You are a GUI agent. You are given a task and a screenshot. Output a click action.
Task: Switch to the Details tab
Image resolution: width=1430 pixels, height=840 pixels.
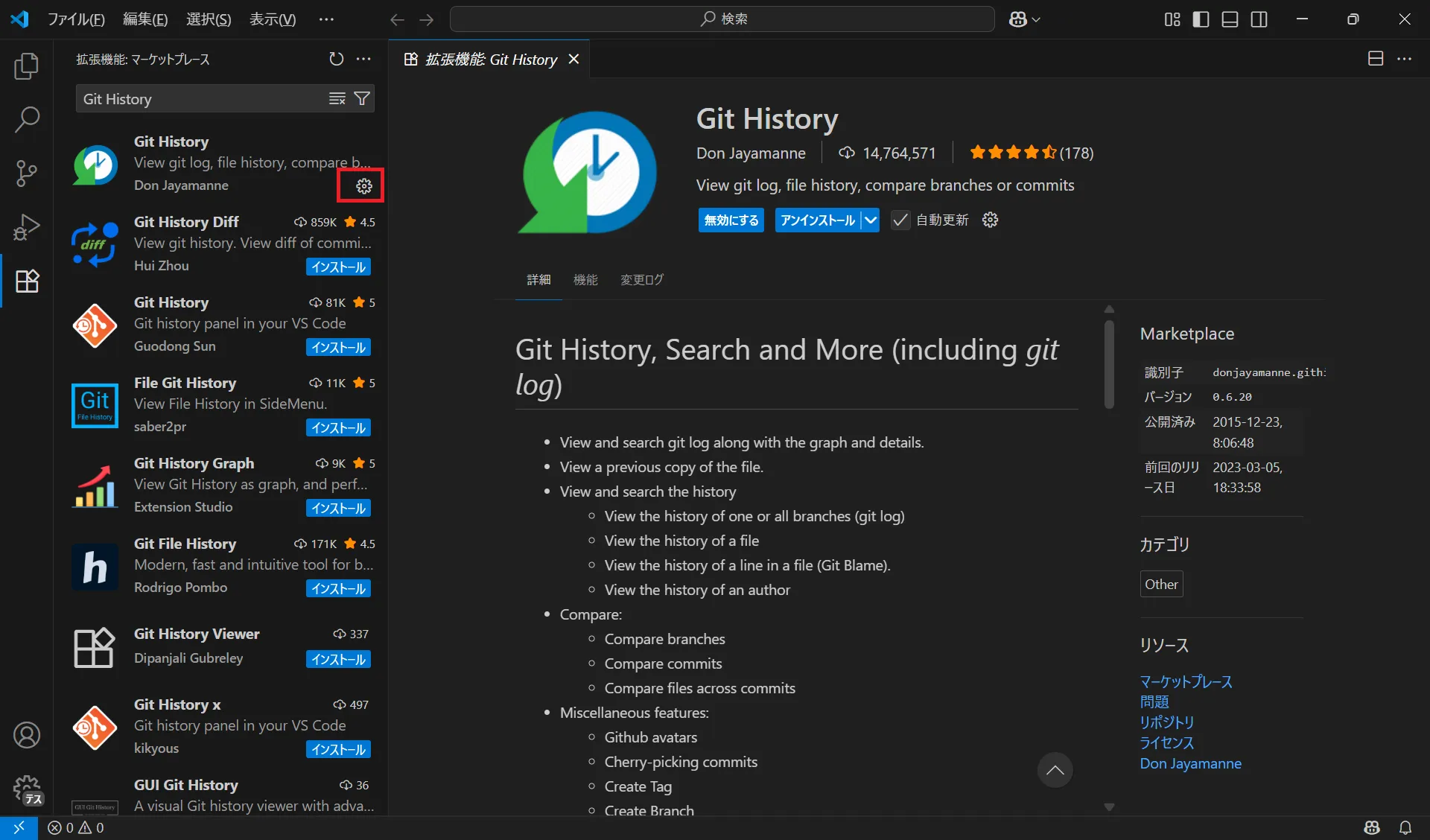click(538, 279)
